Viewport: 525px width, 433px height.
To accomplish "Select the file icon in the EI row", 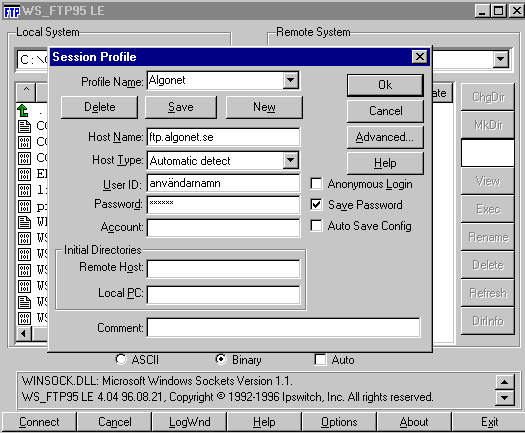I will tap(24, 174).
